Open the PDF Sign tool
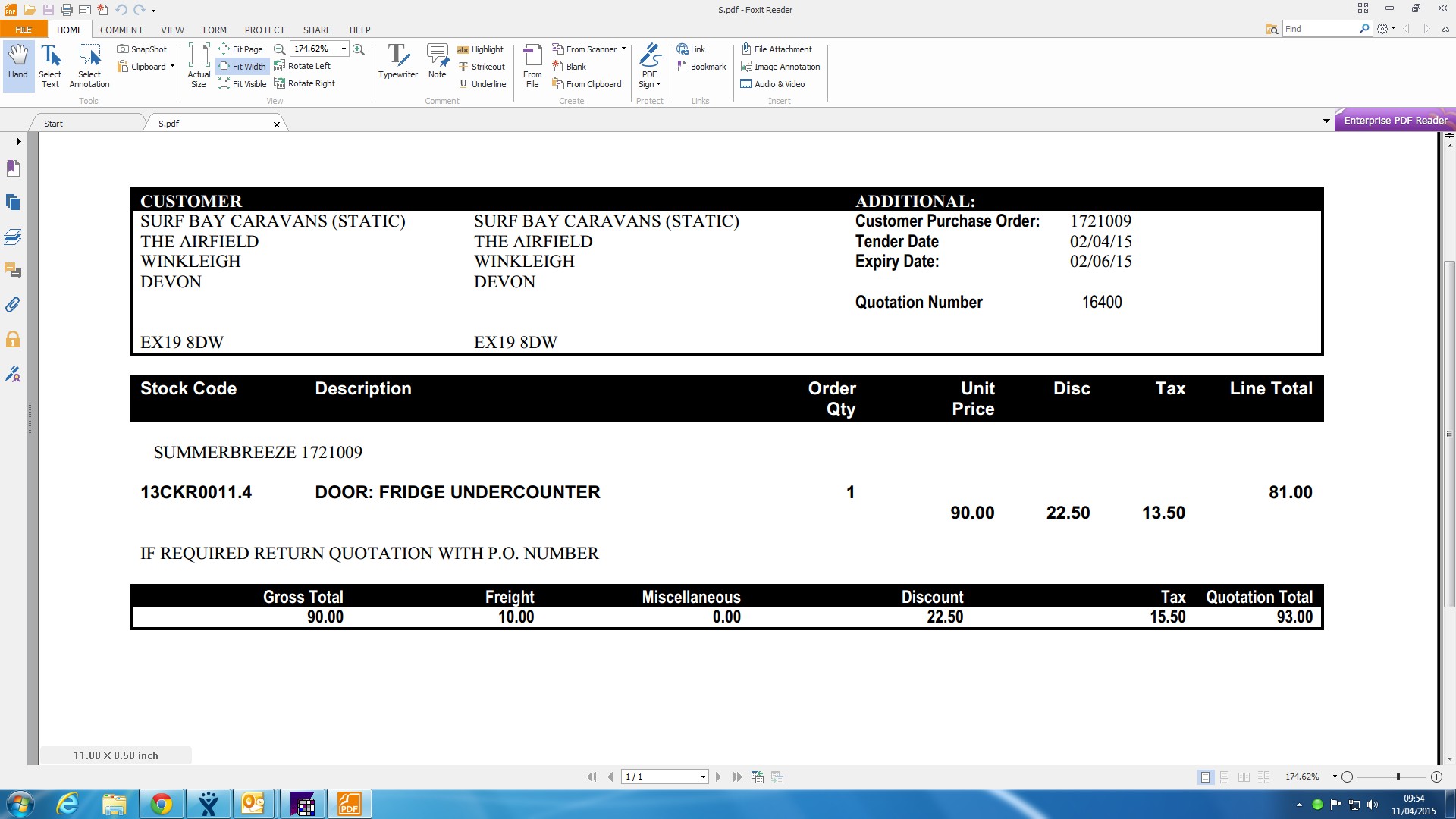 (x=649, y=66)
